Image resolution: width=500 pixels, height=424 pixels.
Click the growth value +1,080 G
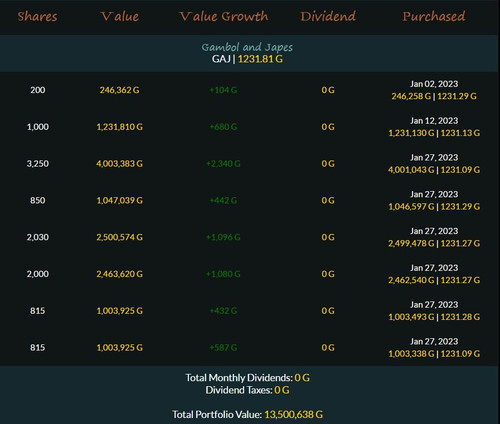[x=223, y=274]
